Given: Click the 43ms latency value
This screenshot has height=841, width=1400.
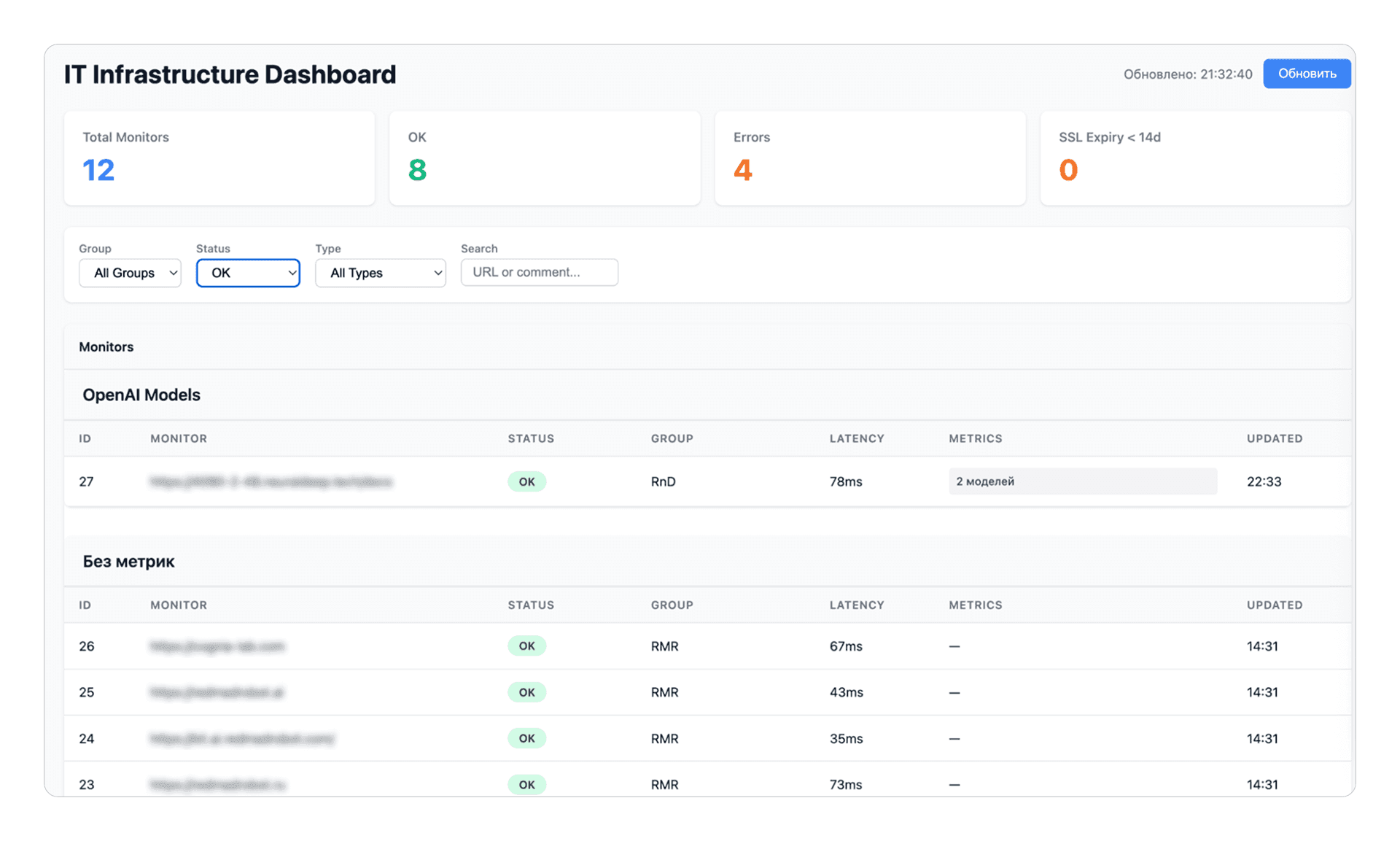Looking at the screenshot, I should [x=847, y=692].
